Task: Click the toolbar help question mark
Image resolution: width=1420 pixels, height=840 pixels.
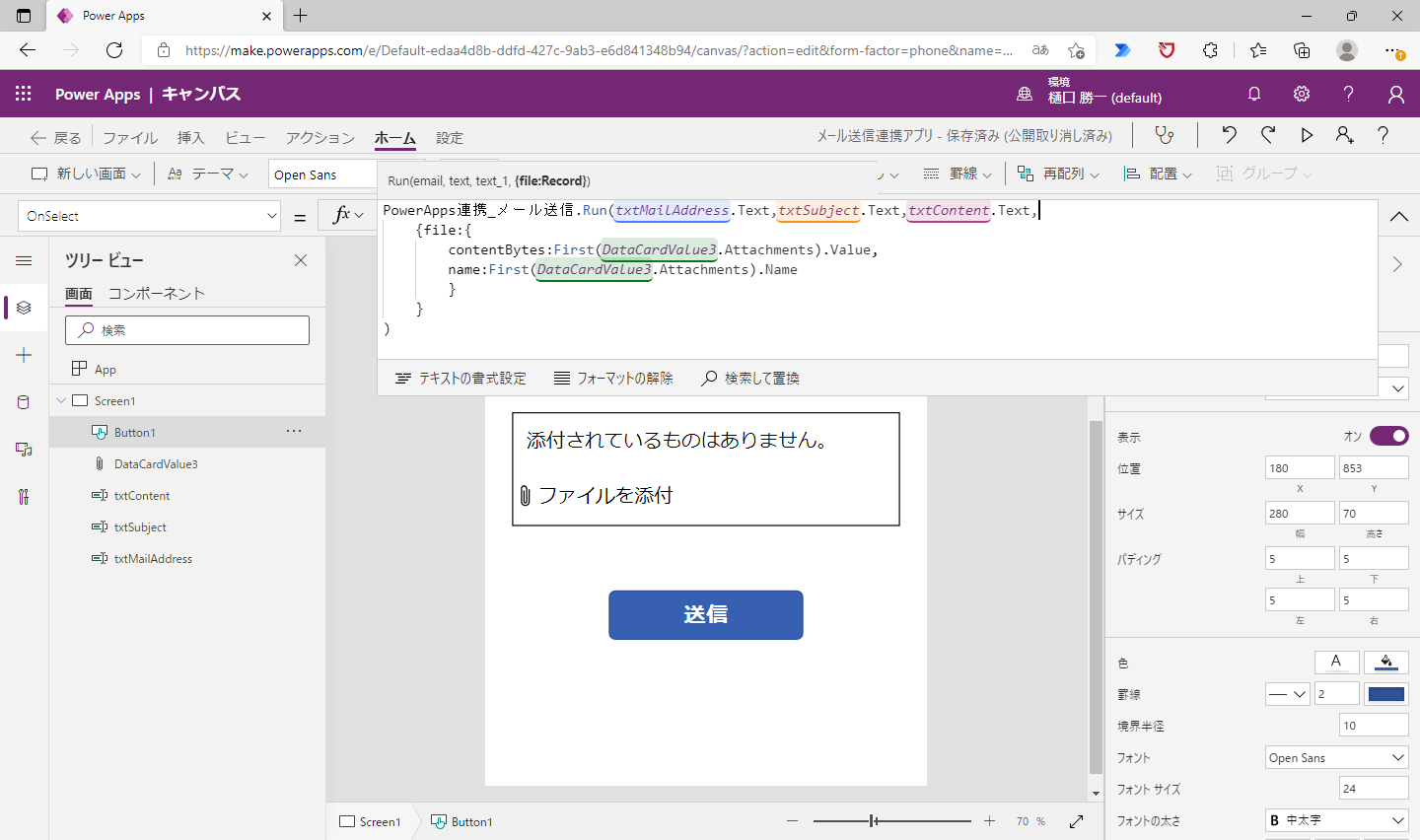Action: click(1383, 135)
